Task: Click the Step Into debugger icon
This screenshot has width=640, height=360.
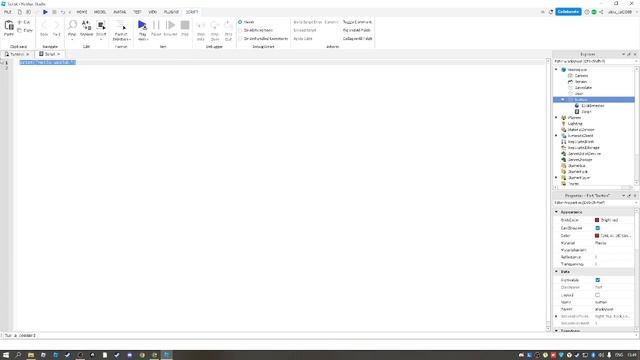Action: pyautogui.click(x=200, y=26)
